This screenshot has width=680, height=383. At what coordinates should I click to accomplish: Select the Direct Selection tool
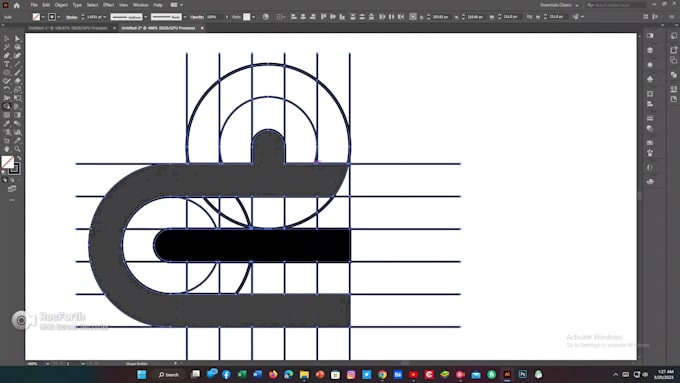coord(17,39)
